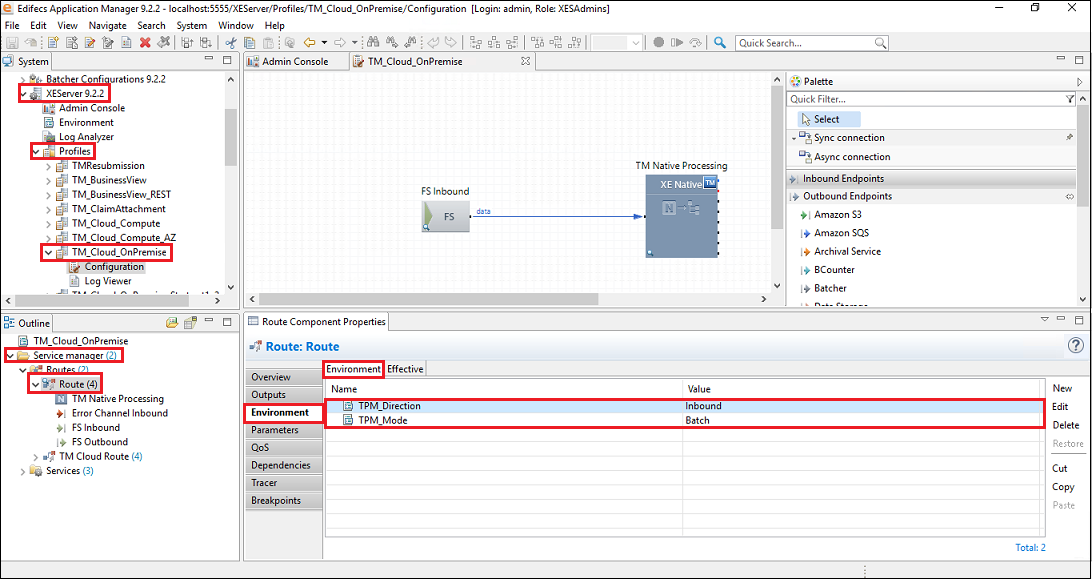Maximize the Outline panel view
This screenshot has height=579, width=1092.
click(227, 323)
